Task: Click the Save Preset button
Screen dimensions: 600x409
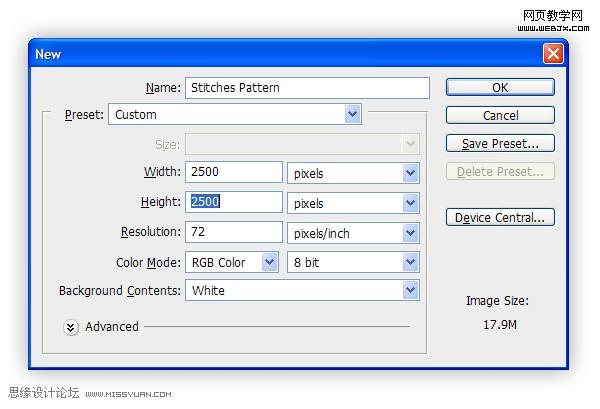Action: pyautogui.click(x=500, y=143)
